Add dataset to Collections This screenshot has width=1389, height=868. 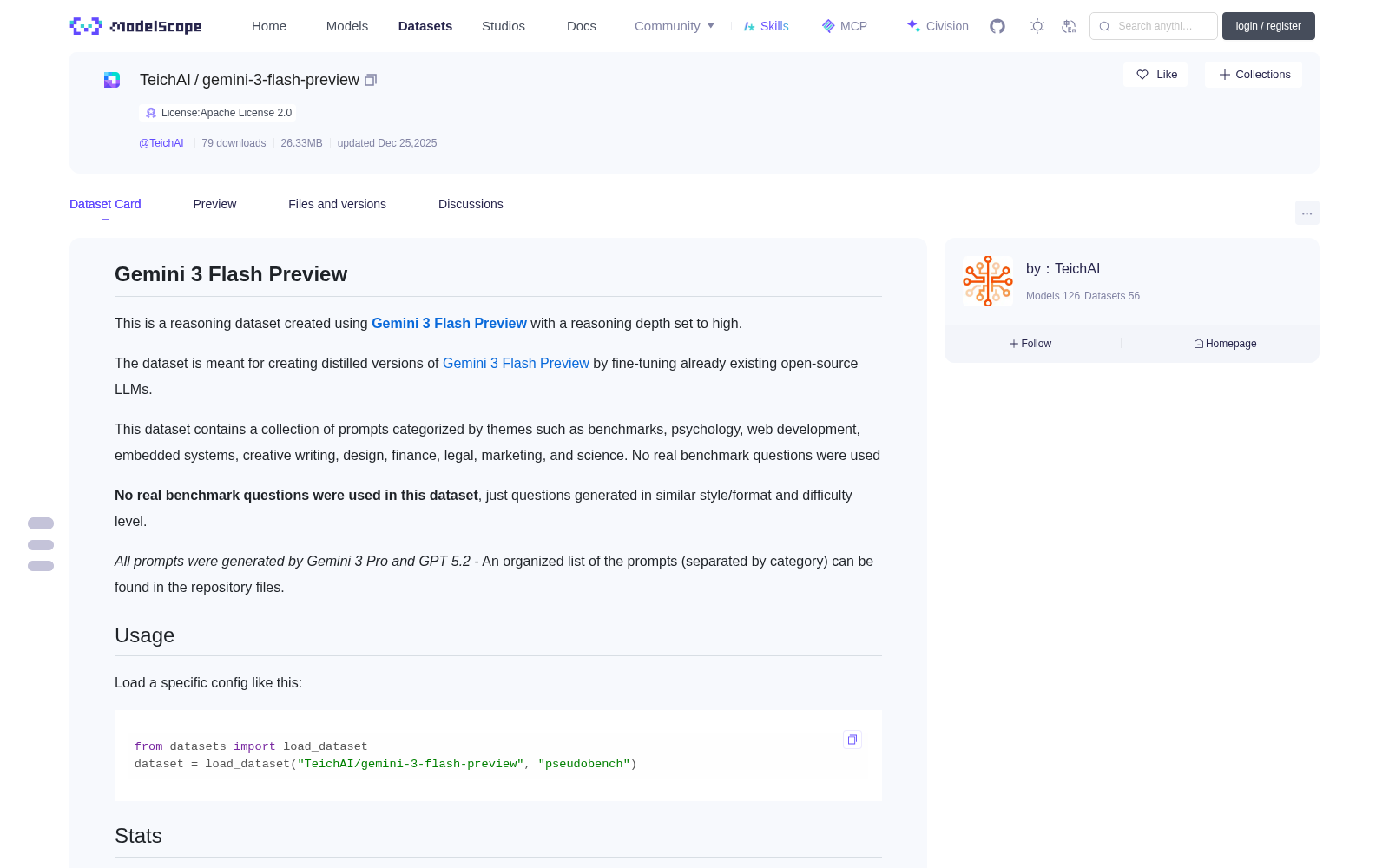pos(1254,75)
